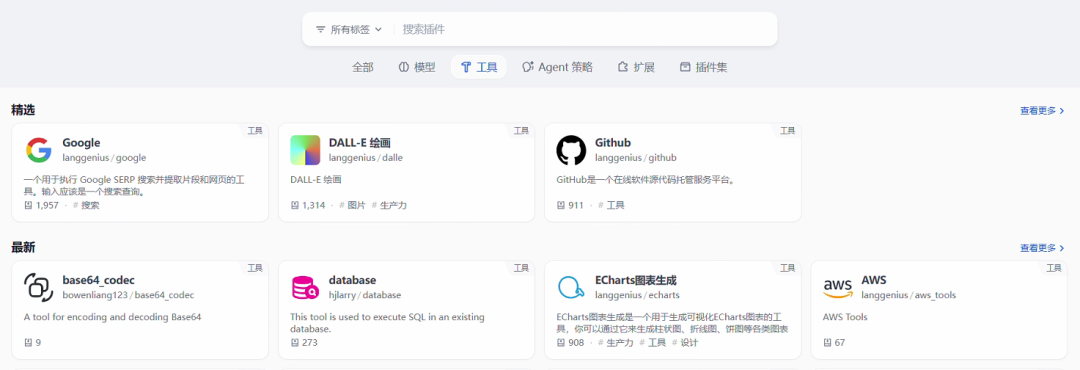Image resolution: width=1080 pixels, height=370 pixels.
Task: Click the 工具 tag under Github description
Action: tap(612, 205)
